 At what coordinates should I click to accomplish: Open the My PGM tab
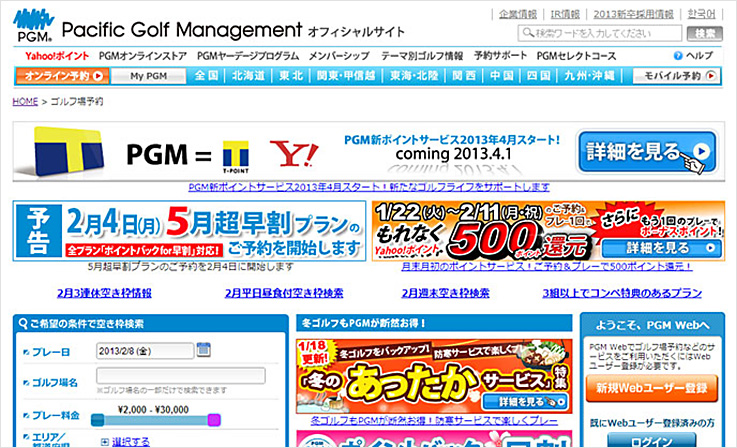pos(149,76)
